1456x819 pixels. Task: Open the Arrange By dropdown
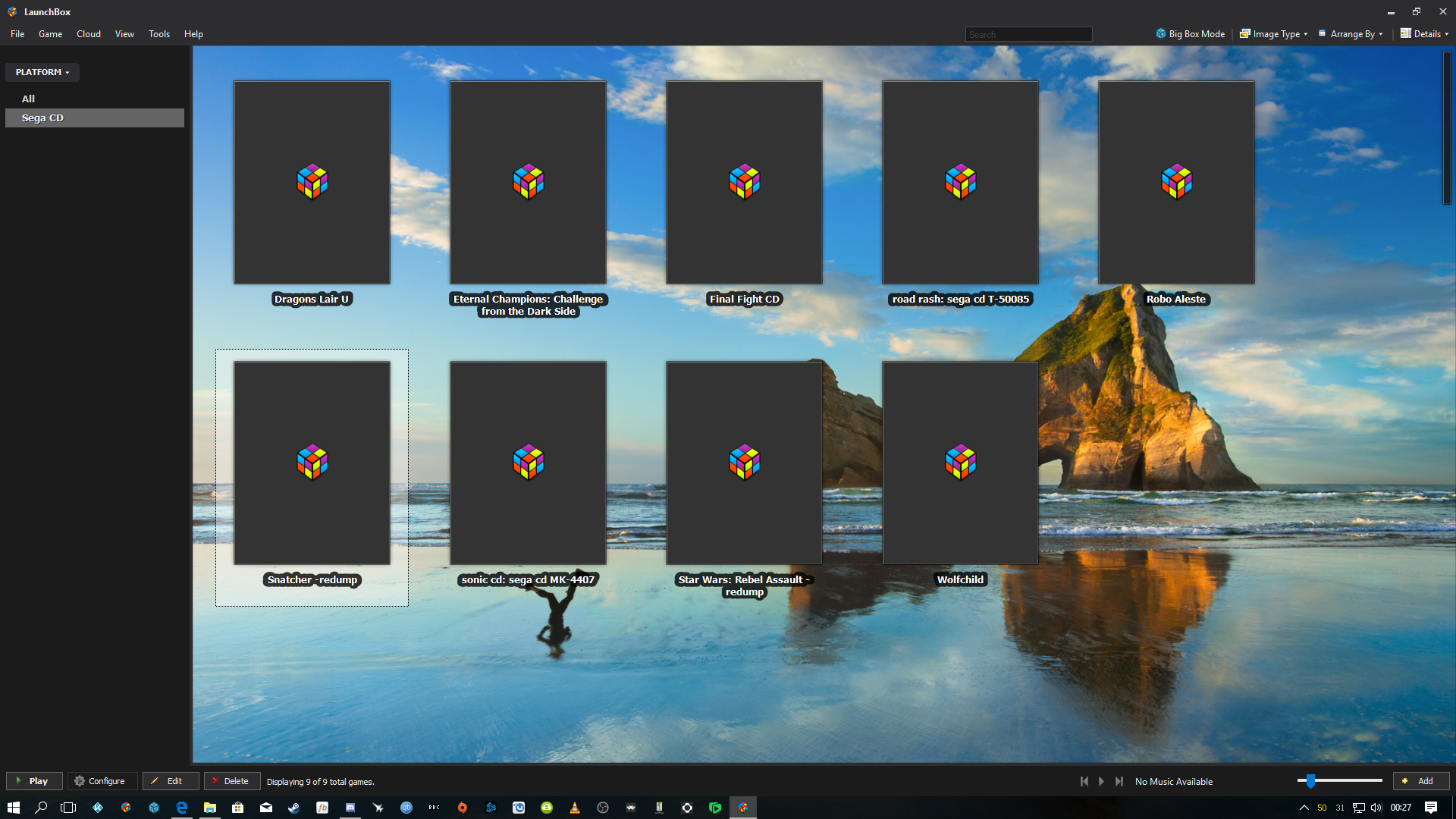(x=1351, y=34)
